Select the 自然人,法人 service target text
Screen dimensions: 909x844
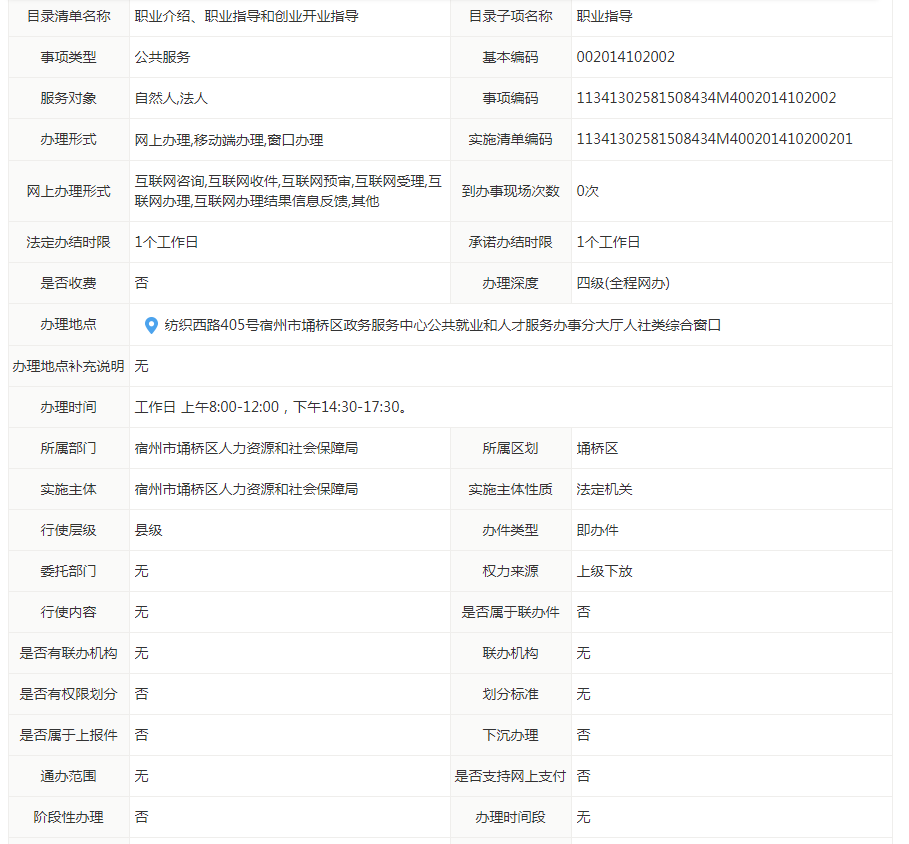click(171, 98)
